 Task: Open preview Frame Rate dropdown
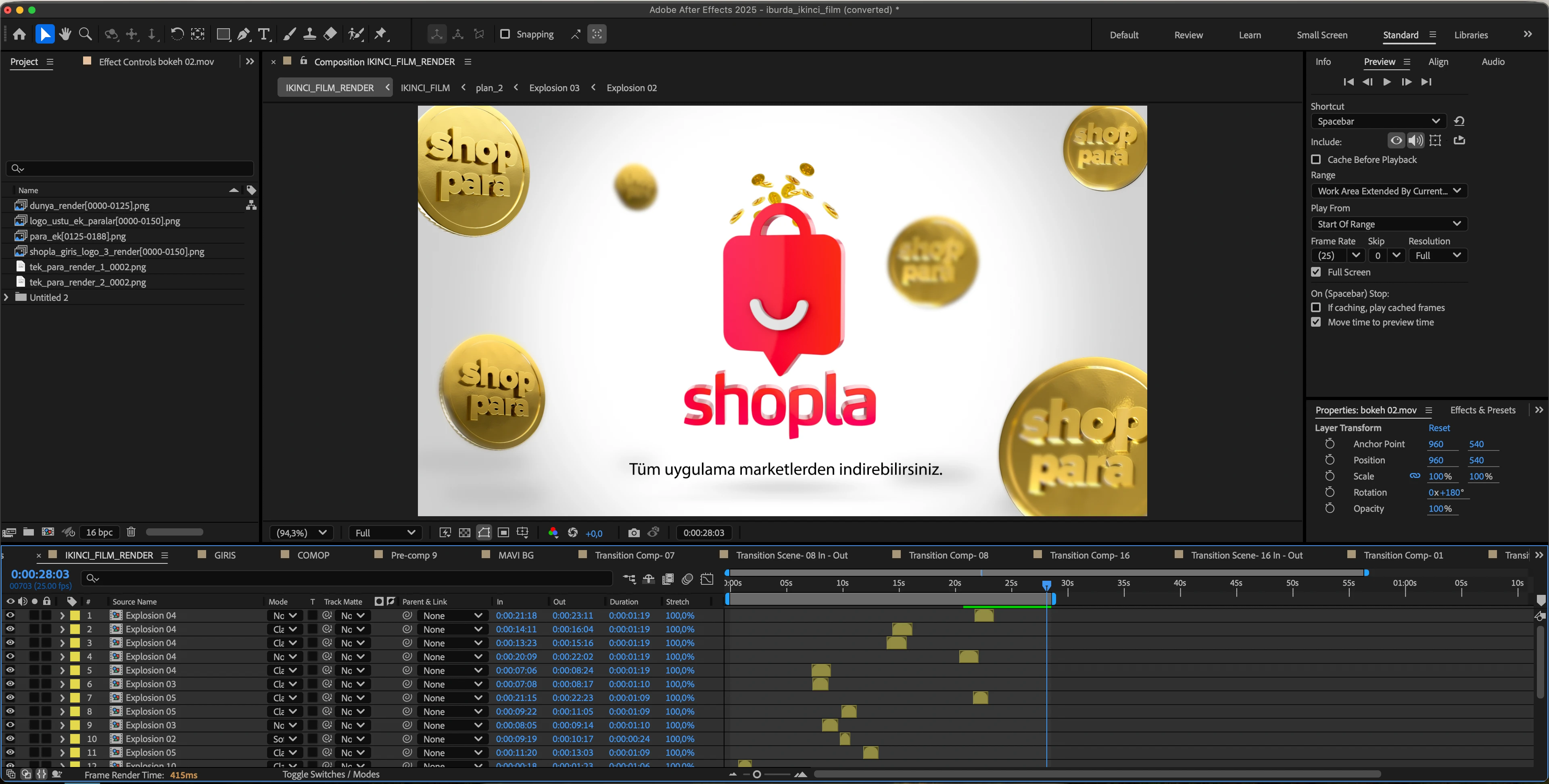point(1337,256)
